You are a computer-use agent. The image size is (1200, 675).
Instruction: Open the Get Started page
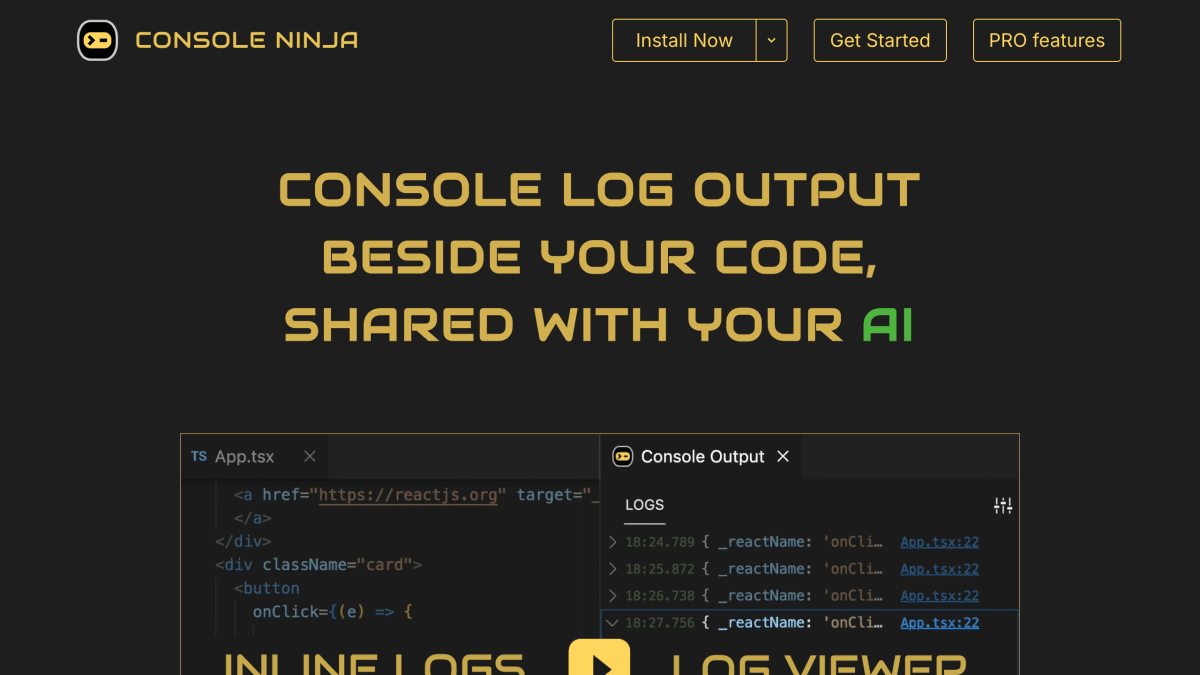[x=880, y=40]
